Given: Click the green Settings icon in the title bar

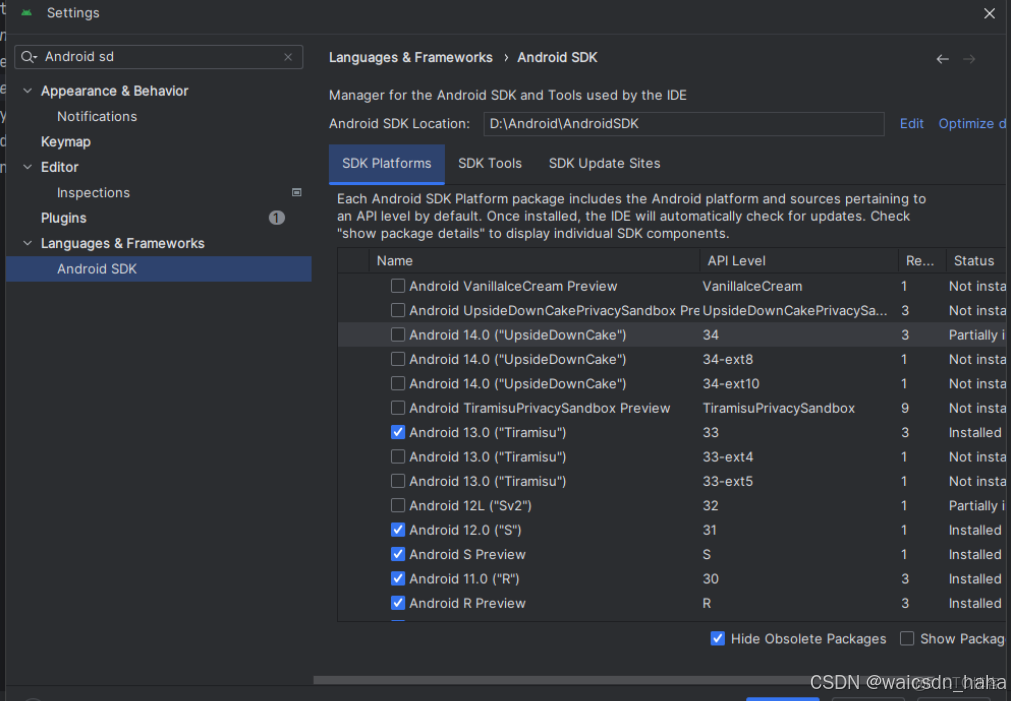Looking at the screenshot, I should pyautogui.click(x=27, y=12).
